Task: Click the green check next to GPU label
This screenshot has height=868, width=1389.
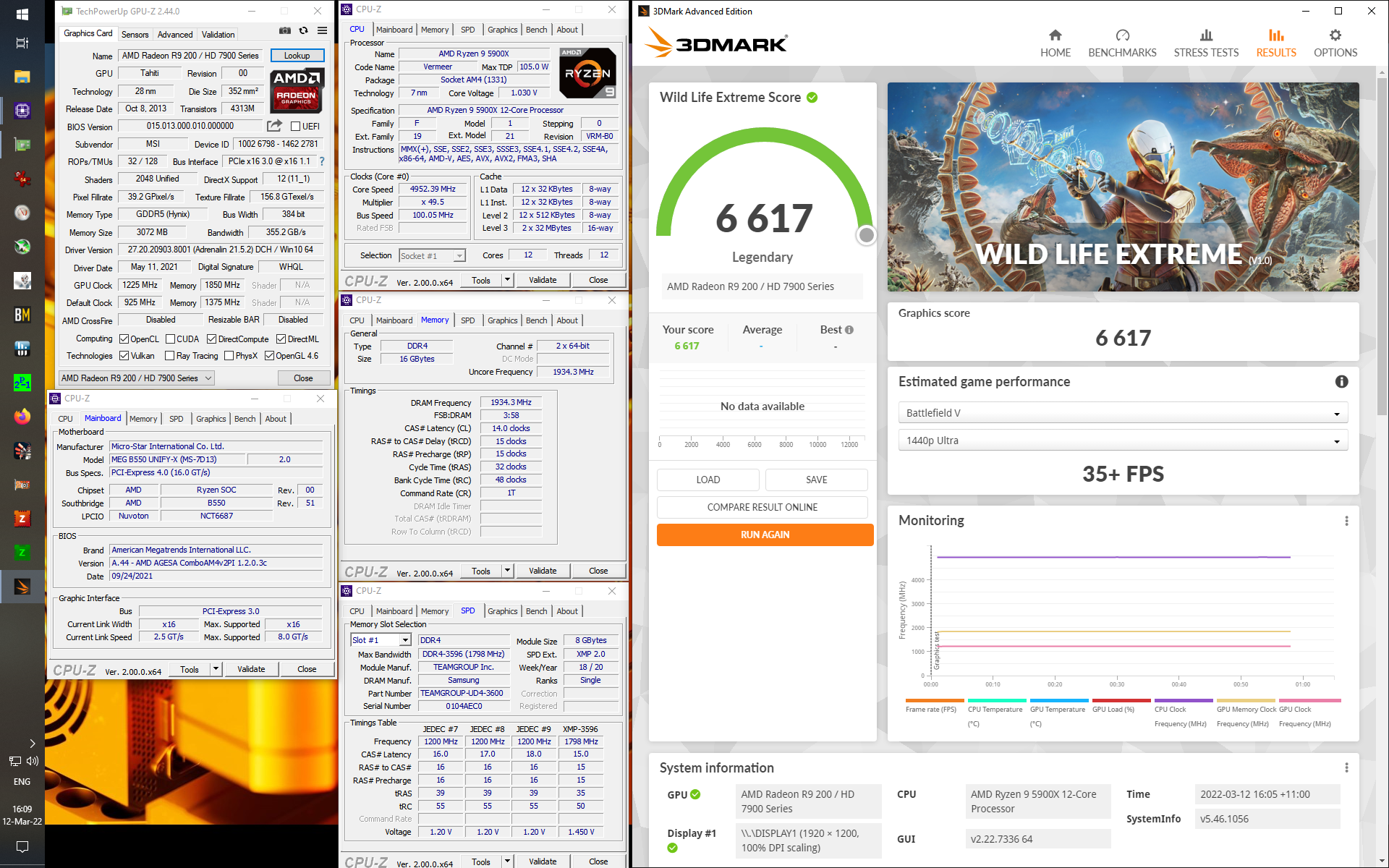Action: [x=695, y=794]
